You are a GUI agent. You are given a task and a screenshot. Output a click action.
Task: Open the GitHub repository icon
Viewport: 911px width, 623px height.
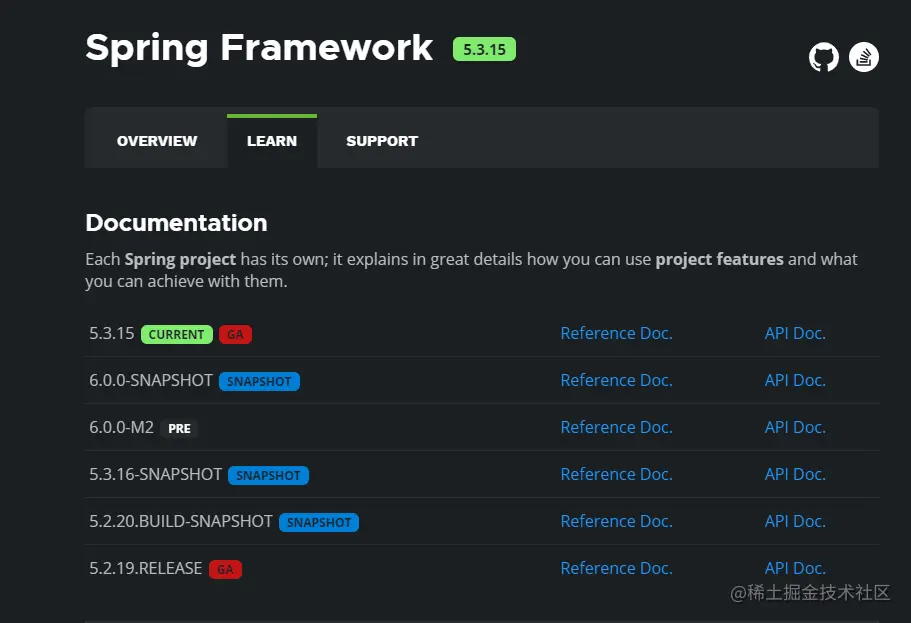point(824,57)
